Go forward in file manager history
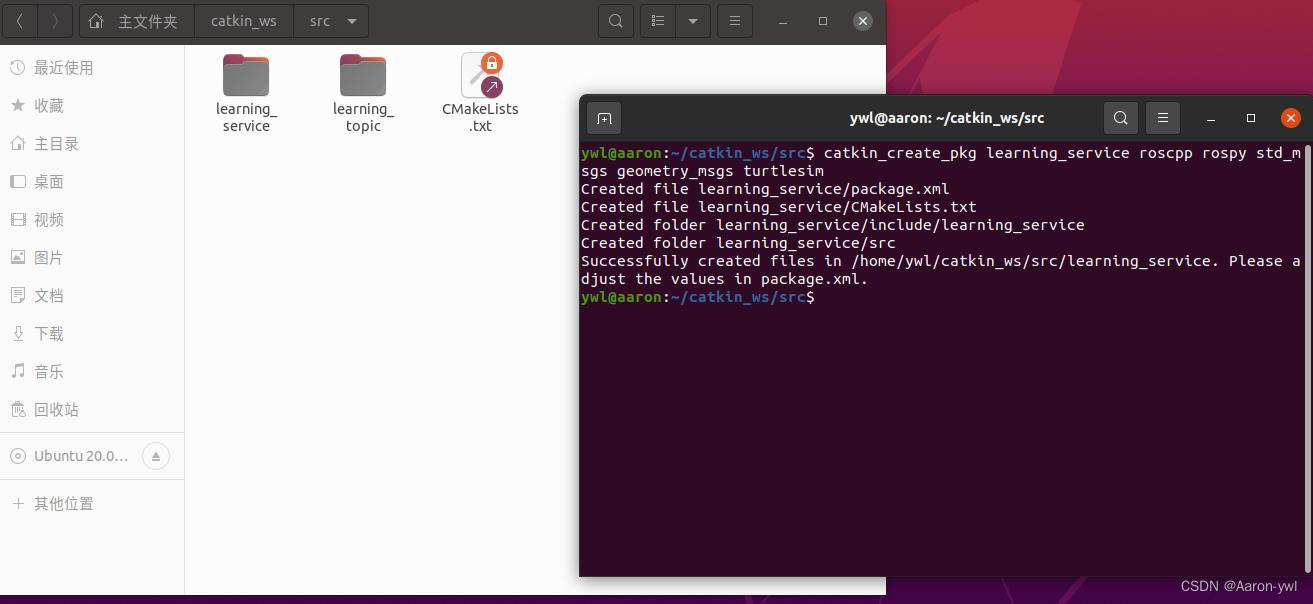1313x604 pixels. (55, 21)
